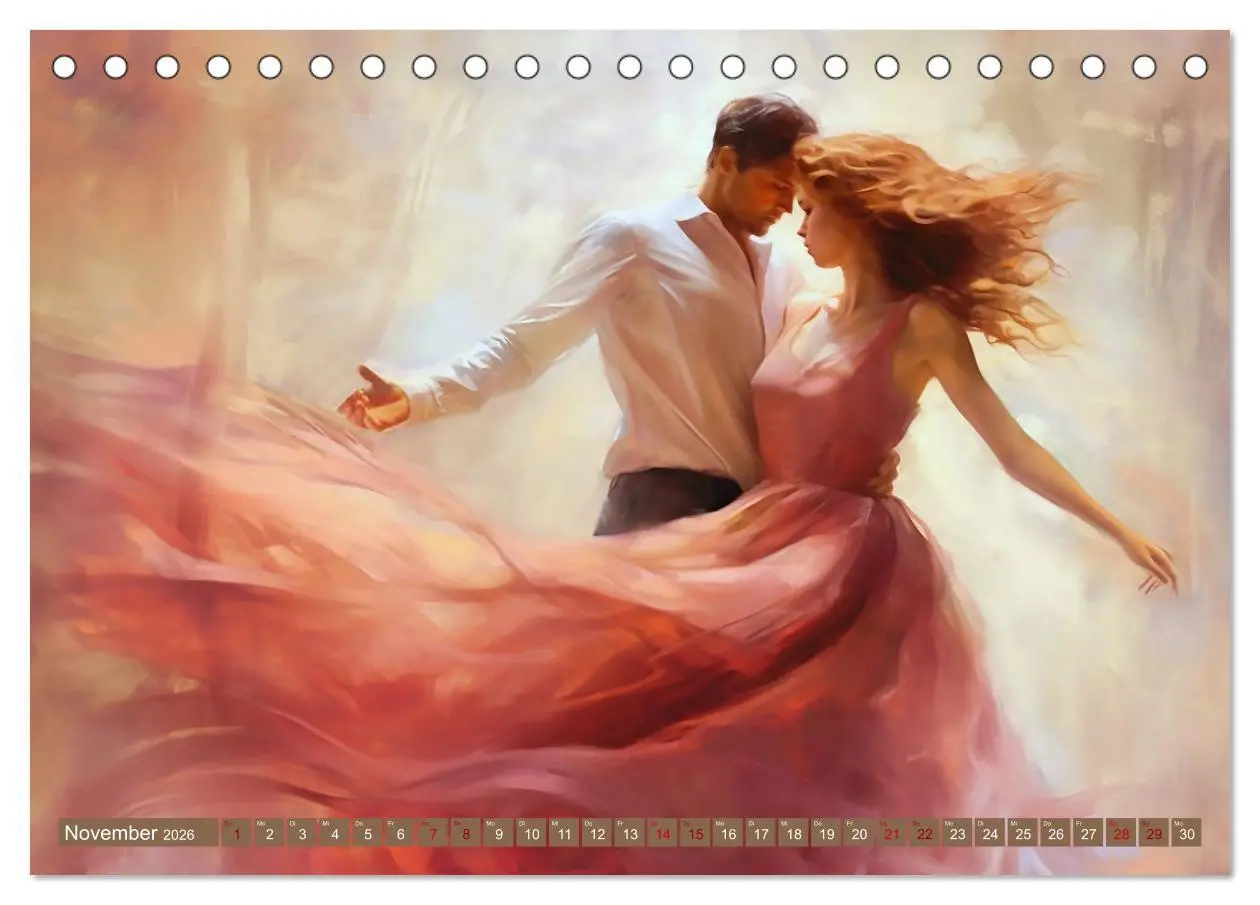
Task: Click the last binding hole on the right
Action: (1195, 67)
